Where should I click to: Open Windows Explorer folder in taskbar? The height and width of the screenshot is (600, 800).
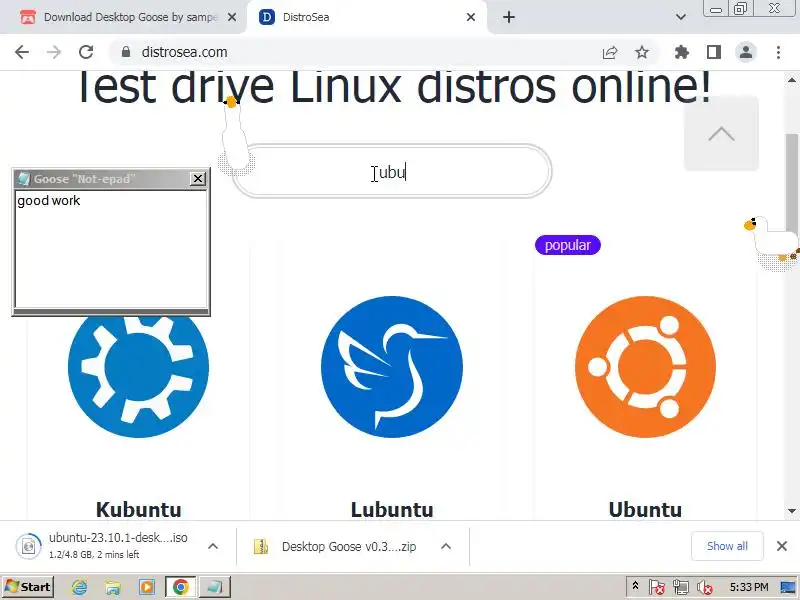click(x=113, y=587)
